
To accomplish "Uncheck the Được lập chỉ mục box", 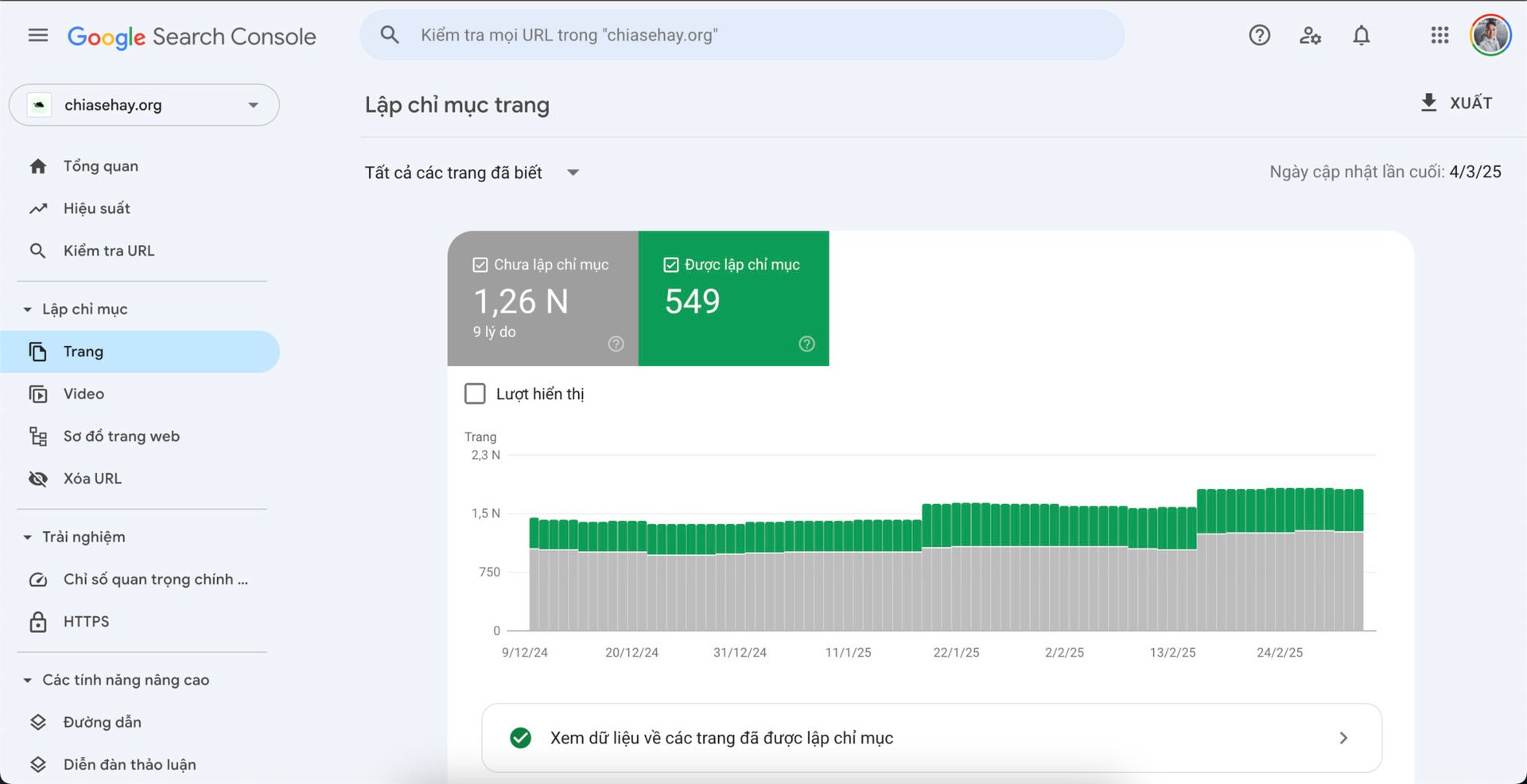I will click(670, 264).
